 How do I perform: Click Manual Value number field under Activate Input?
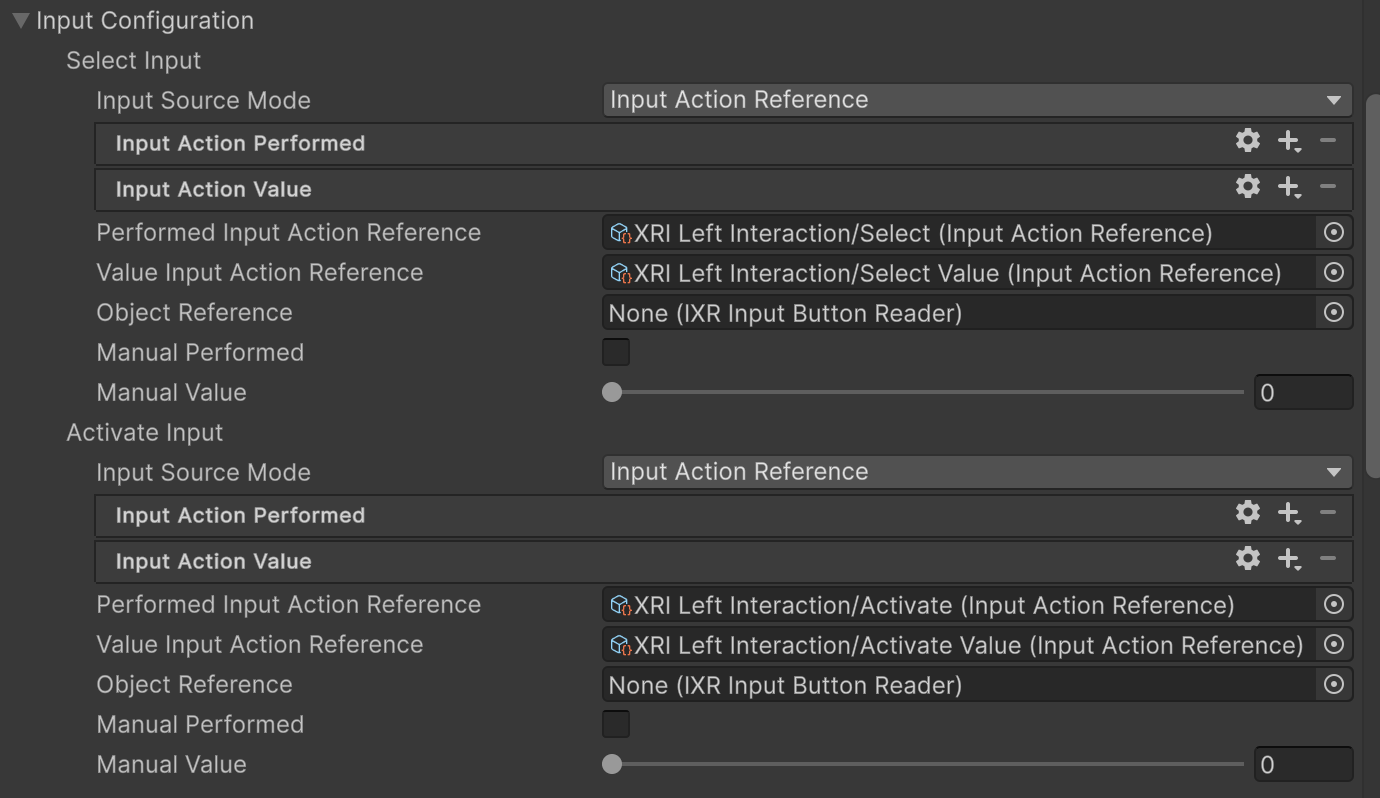(x=1302, y=765)
